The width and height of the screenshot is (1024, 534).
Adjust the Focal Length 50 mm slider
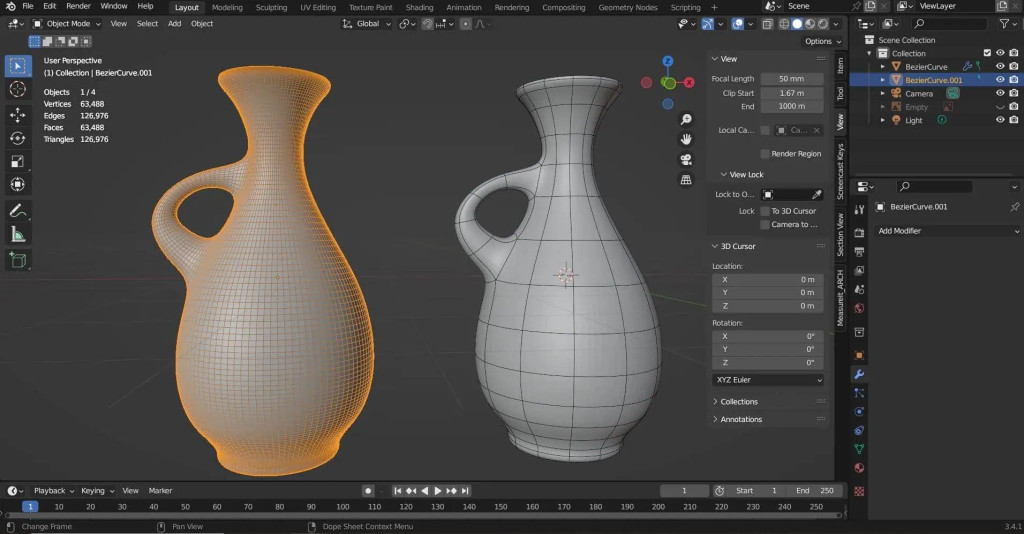[x=791, y=79]
